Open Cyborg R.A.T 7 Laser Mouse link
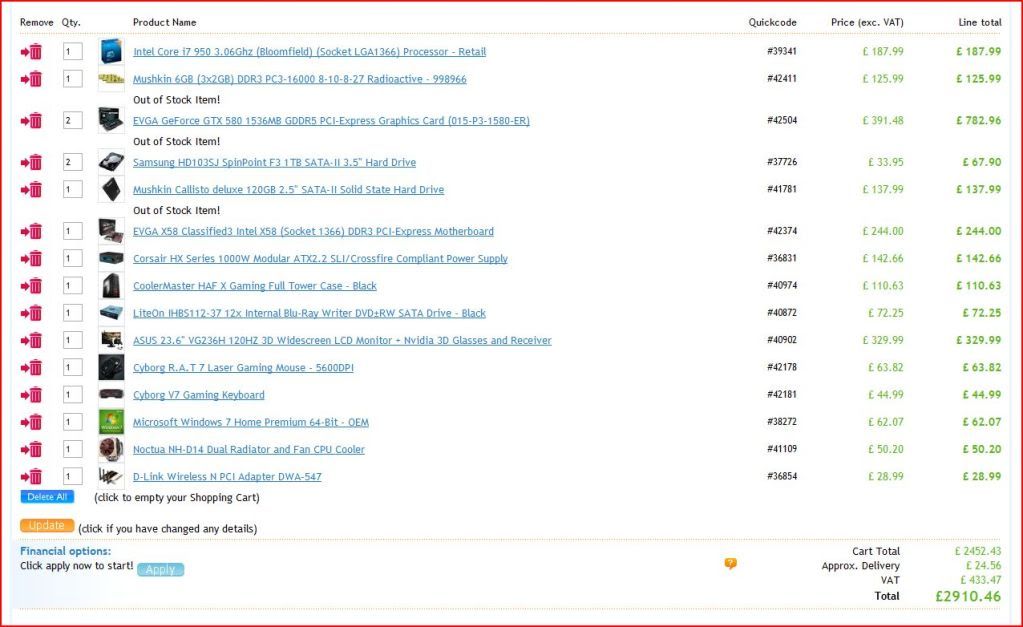Screen dimensions: 1023x627 243,368
